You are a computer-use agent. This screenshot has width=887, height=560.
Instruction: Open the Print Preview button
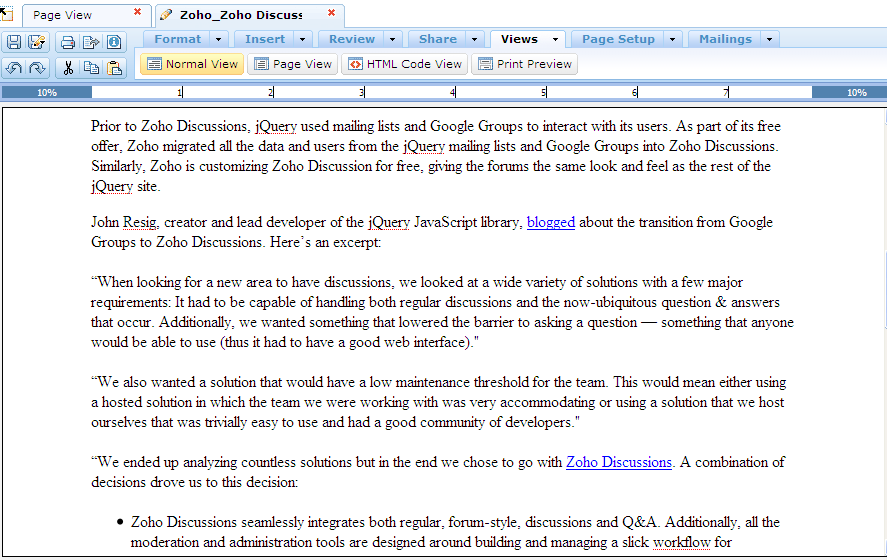tap(525, 64)
